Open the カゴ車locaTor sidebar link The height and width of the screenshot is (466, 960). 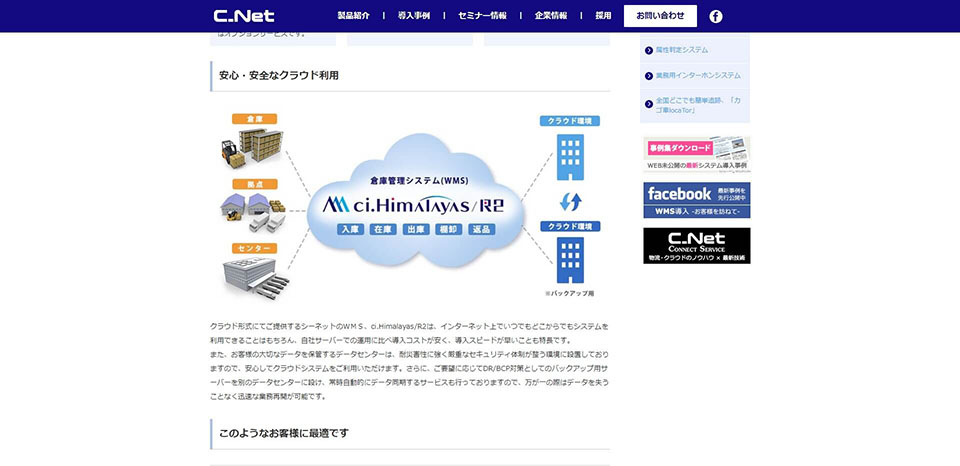[698, 105]
